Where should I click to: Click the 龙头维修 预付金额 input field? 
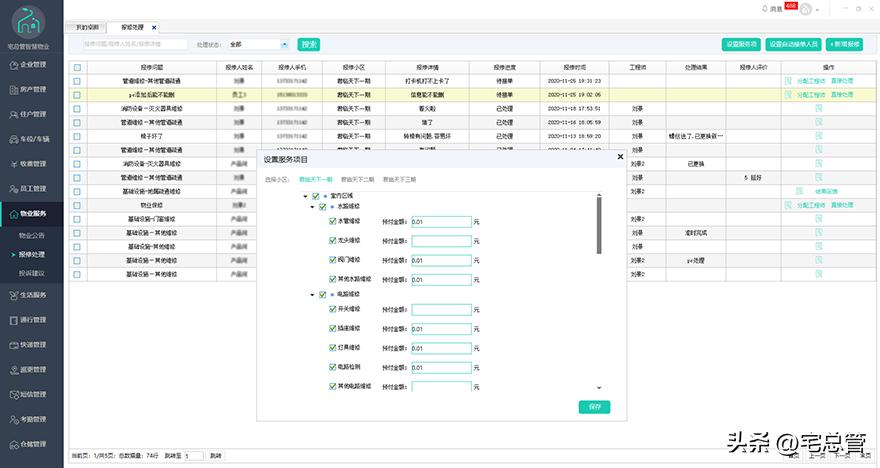(441, 241)
